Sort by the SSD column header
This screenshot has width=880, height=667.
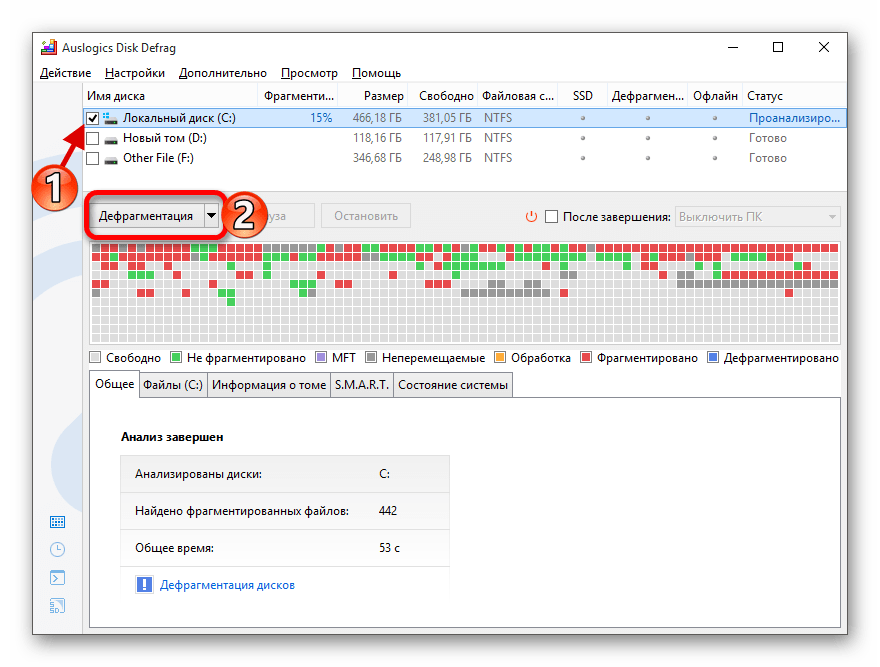click(x=583, y=96)
